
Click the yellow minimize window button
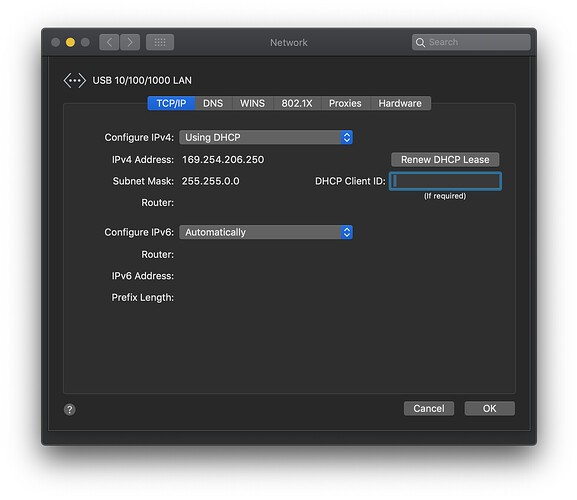click(x=70, y=42)
